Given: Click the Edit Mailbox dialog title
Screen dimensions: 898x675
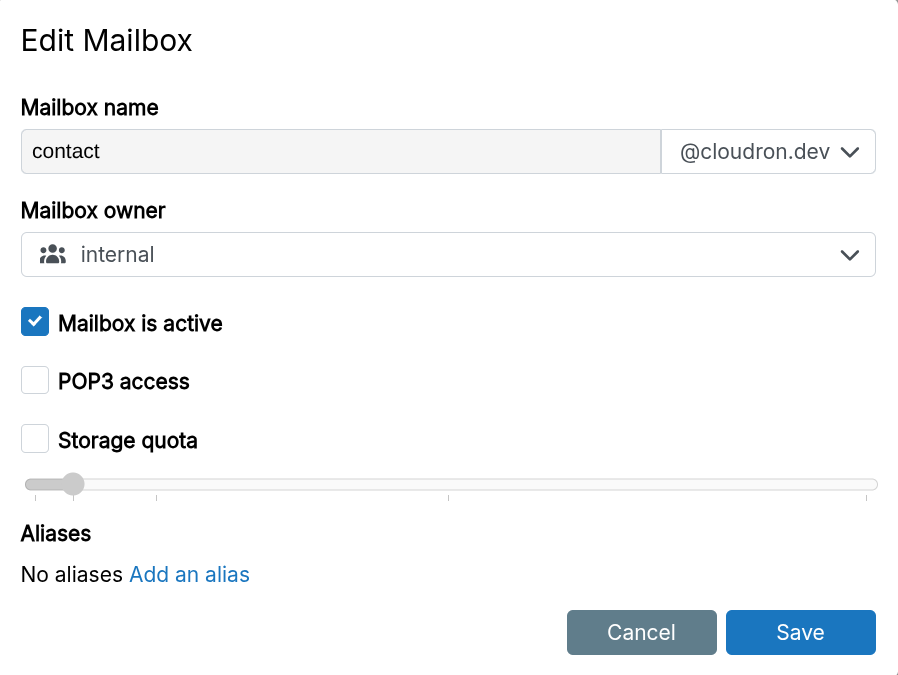Looking at the screenshot, I should click(x=106, y=40).
